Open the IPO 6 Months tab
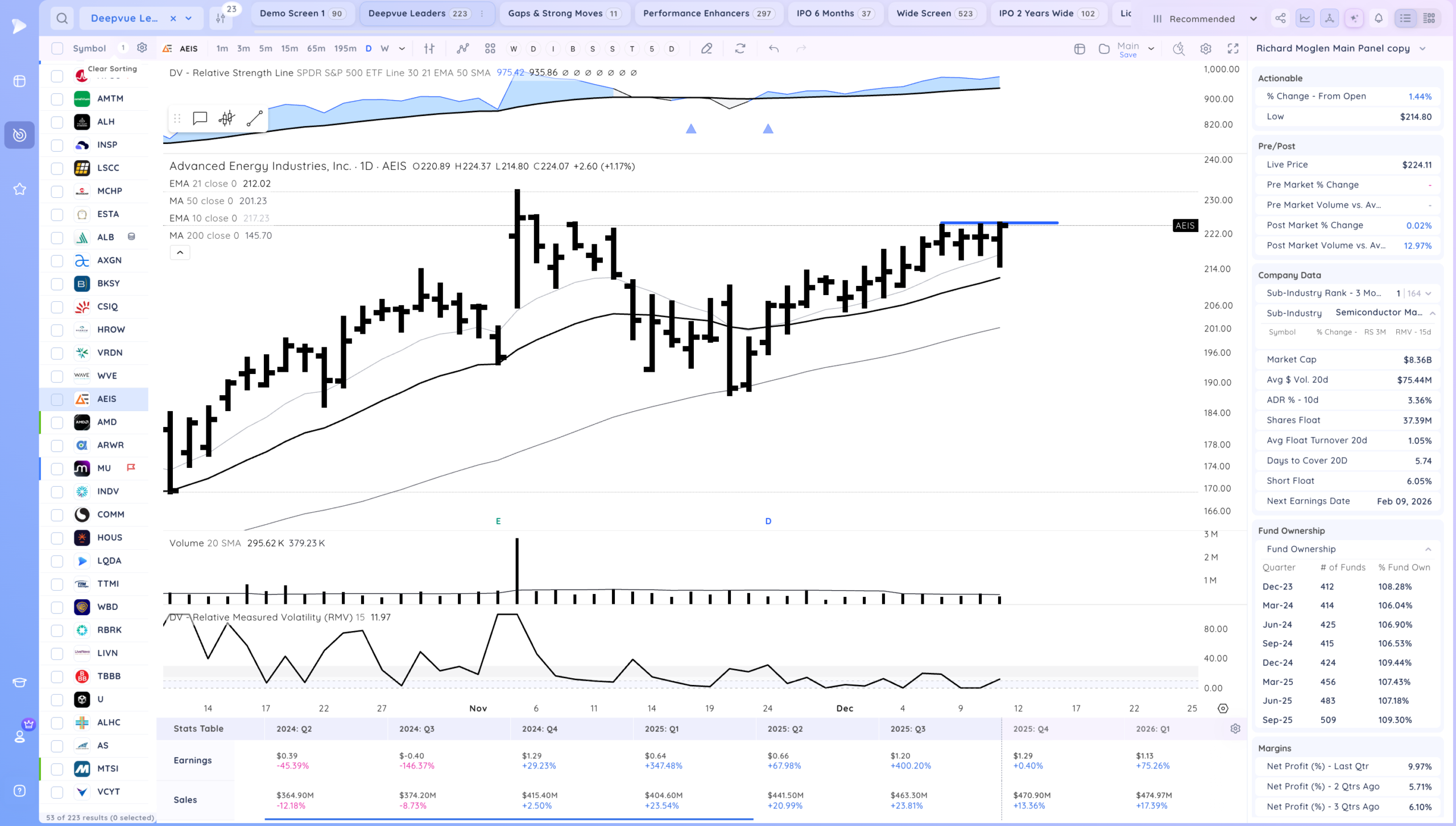This screenshot has height=826, width=1456. click(834, 14)
